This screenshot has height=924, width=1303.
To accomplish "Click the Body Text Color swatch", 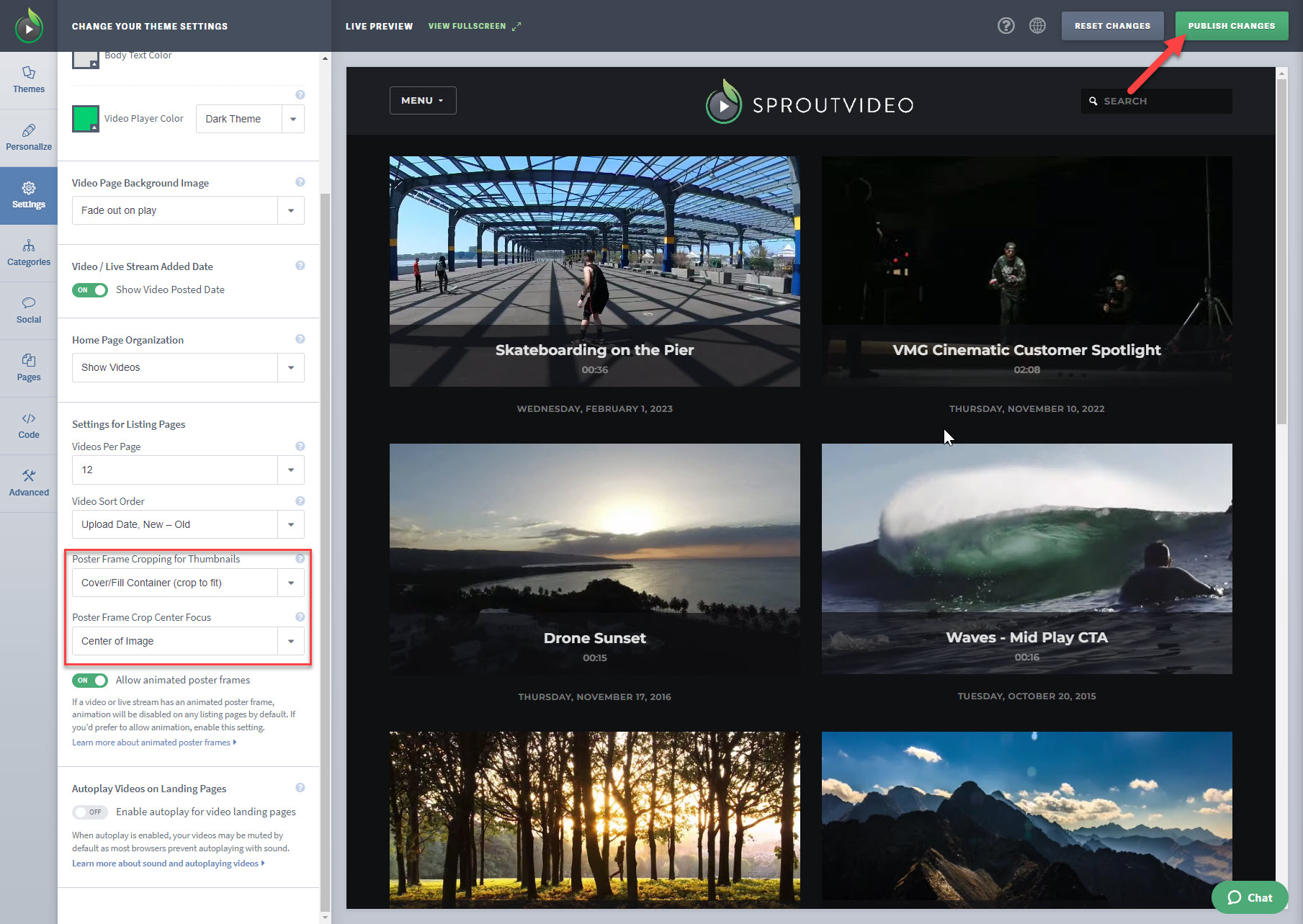I will point(86,60).
